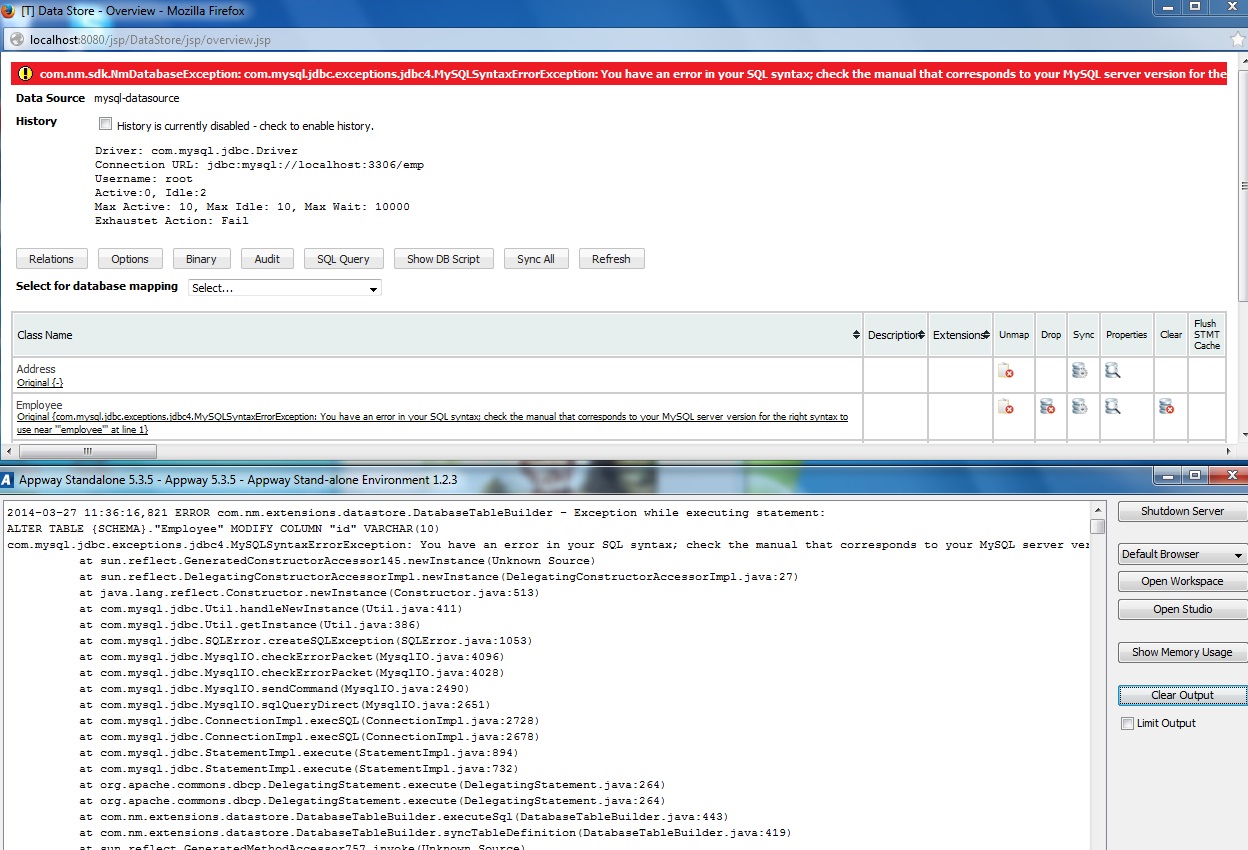Image resolution: width=1248 pixels, height=850 pixels.
Task: Click the Firefox logo in the title bar
Action: click(8, 10)
